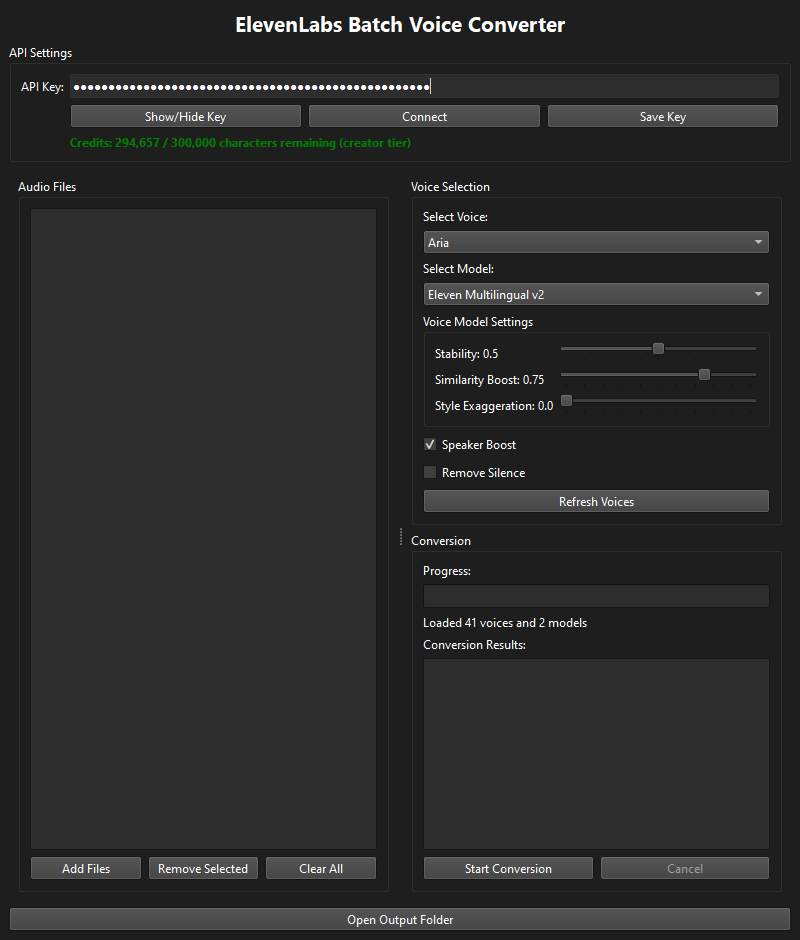Viewport: 800px width, 940px height.
Task: Click the 'Loaded 41 voices and 2 models' status
Action: 505,623
